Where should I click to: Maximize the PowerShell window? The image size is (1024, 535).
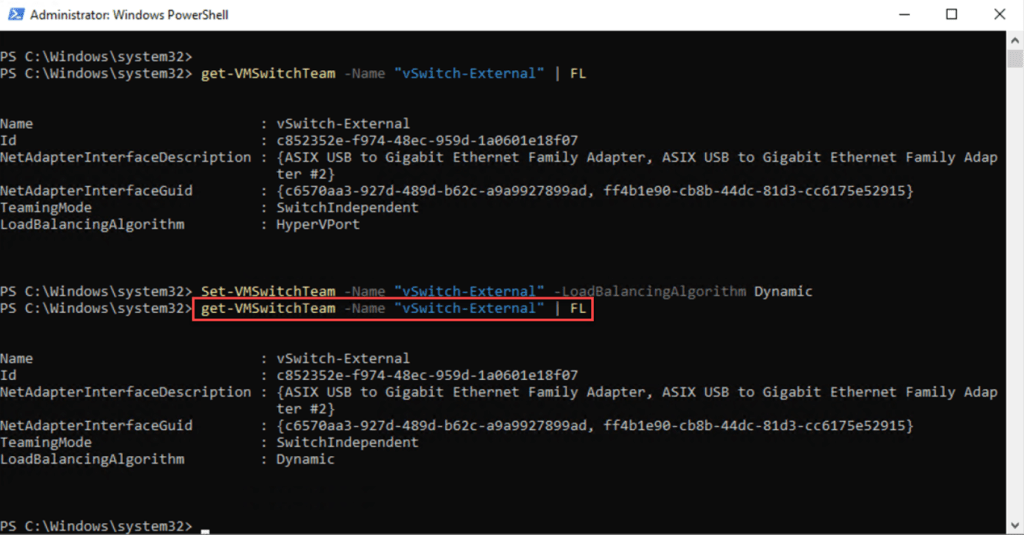click(950, 15)
